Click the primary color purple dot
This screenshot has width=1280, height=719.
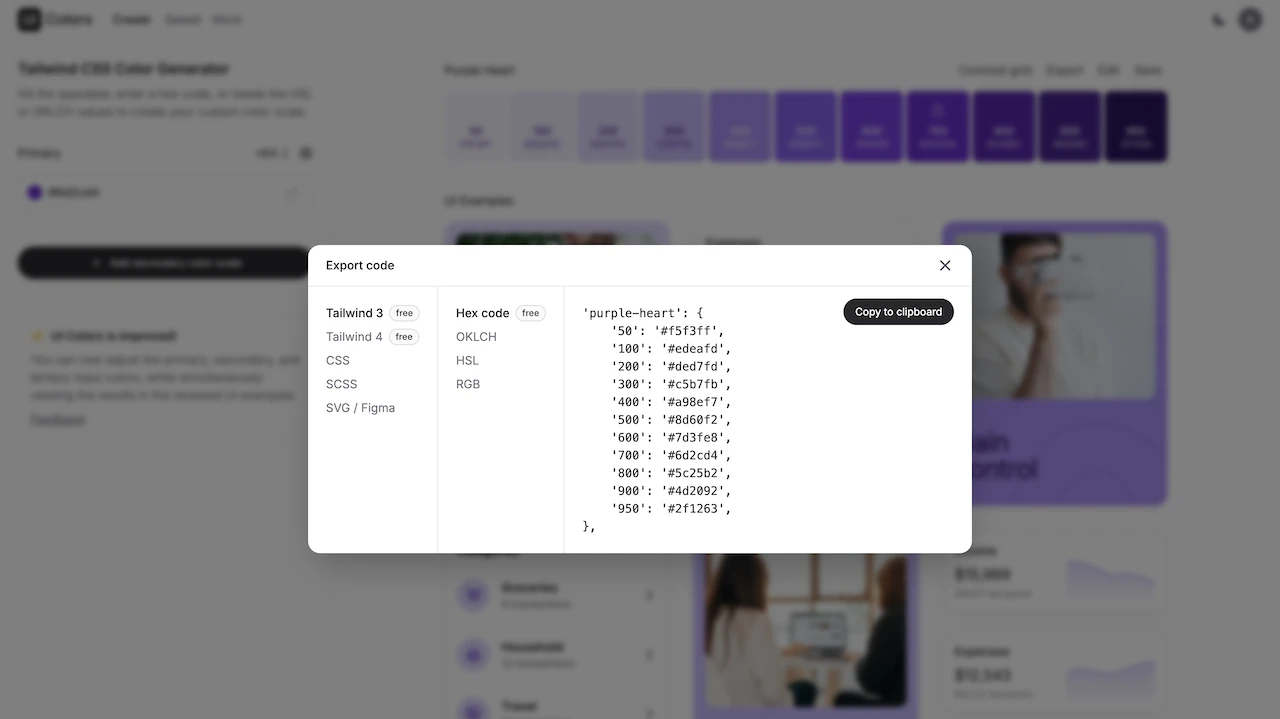(x=35, y=193)
